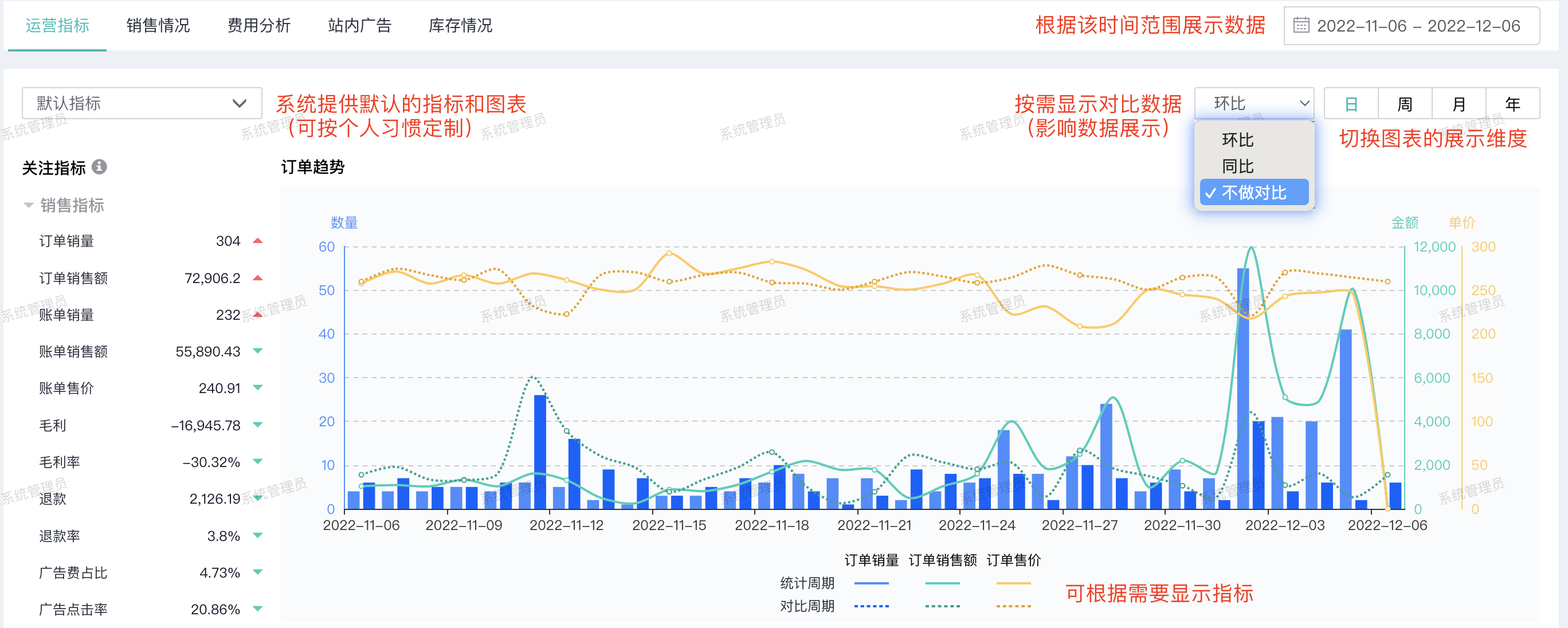Switch to the 销售情况 tab

click(158, 26)
